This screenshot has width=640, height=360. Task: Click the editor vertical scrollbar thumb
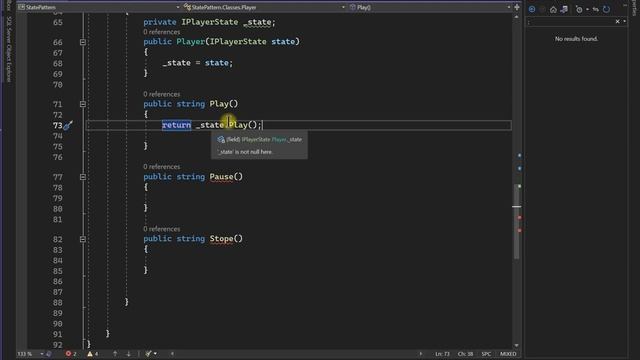[517, 222]
